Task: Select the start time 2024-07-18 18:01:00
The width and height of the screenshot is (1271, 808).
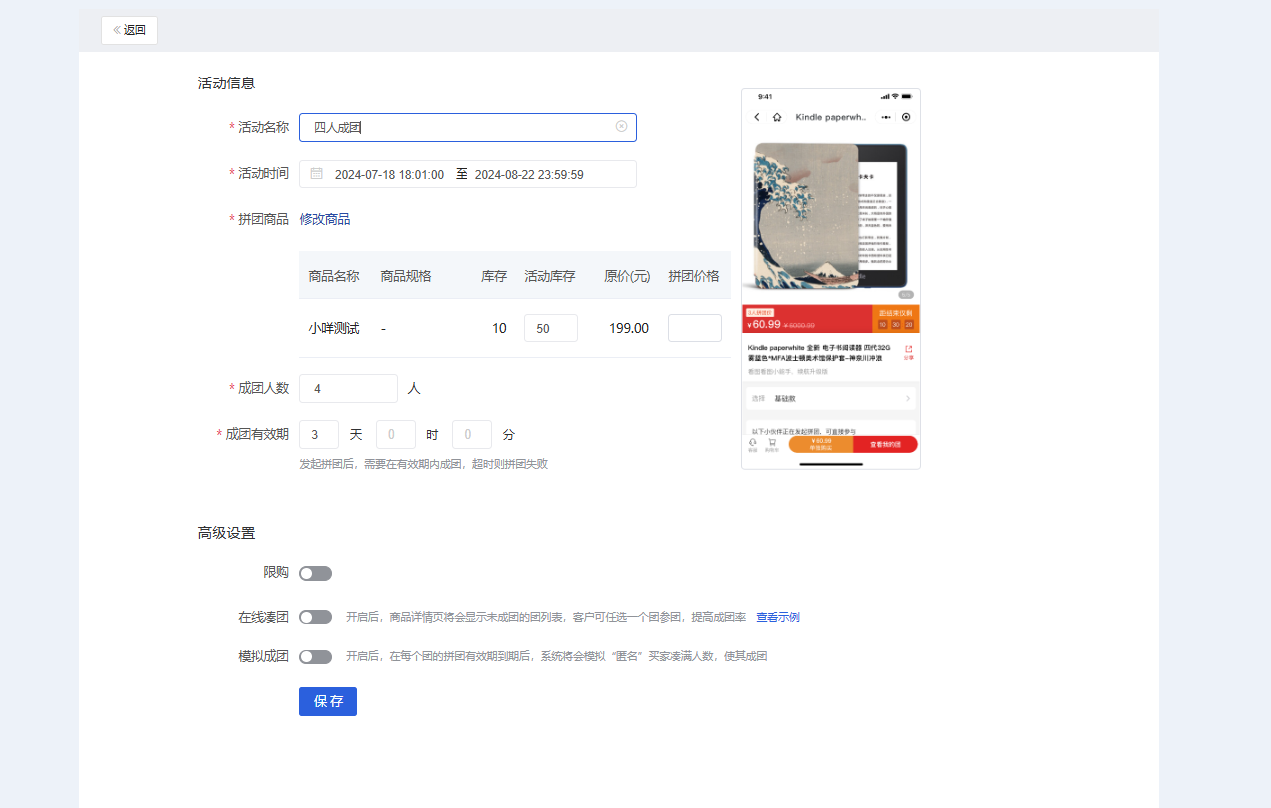Action: click(389, 174)
